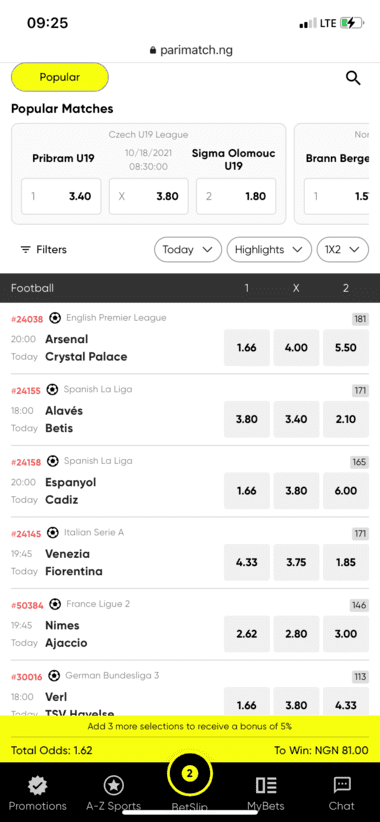Toggle Arsenal home win odds 1.66
The height and width of the screenshot is (822, 380).
coord(246,348)
